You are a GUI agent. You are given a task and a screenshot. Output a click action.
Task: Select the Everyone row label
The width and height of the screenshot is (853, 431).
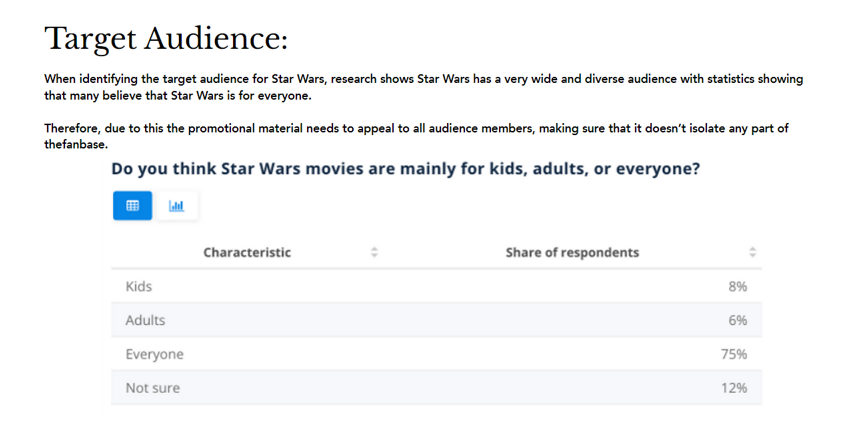(154, 354)
